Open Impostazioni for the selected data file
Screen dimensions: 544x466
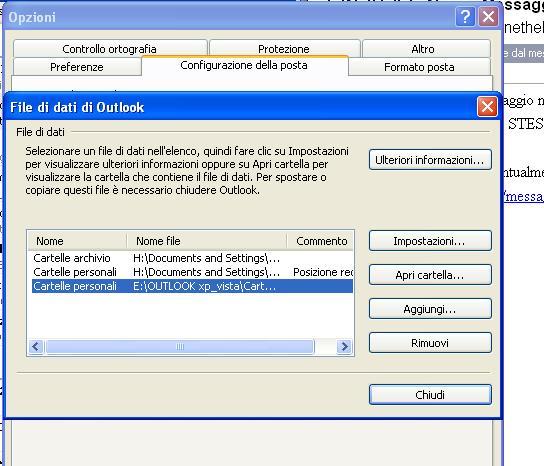(430, 241)
